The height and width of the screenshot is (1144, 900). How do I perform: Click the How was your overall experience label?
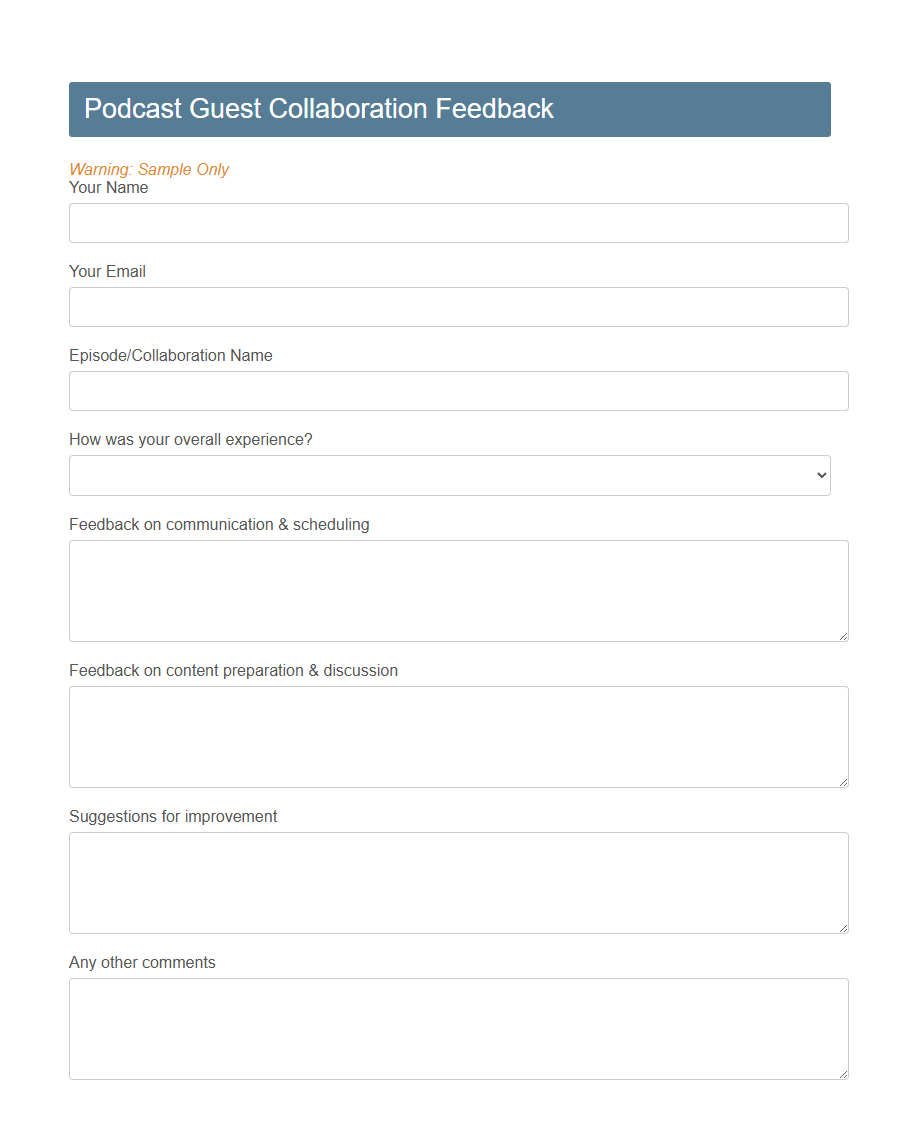(x=190, y=439)
